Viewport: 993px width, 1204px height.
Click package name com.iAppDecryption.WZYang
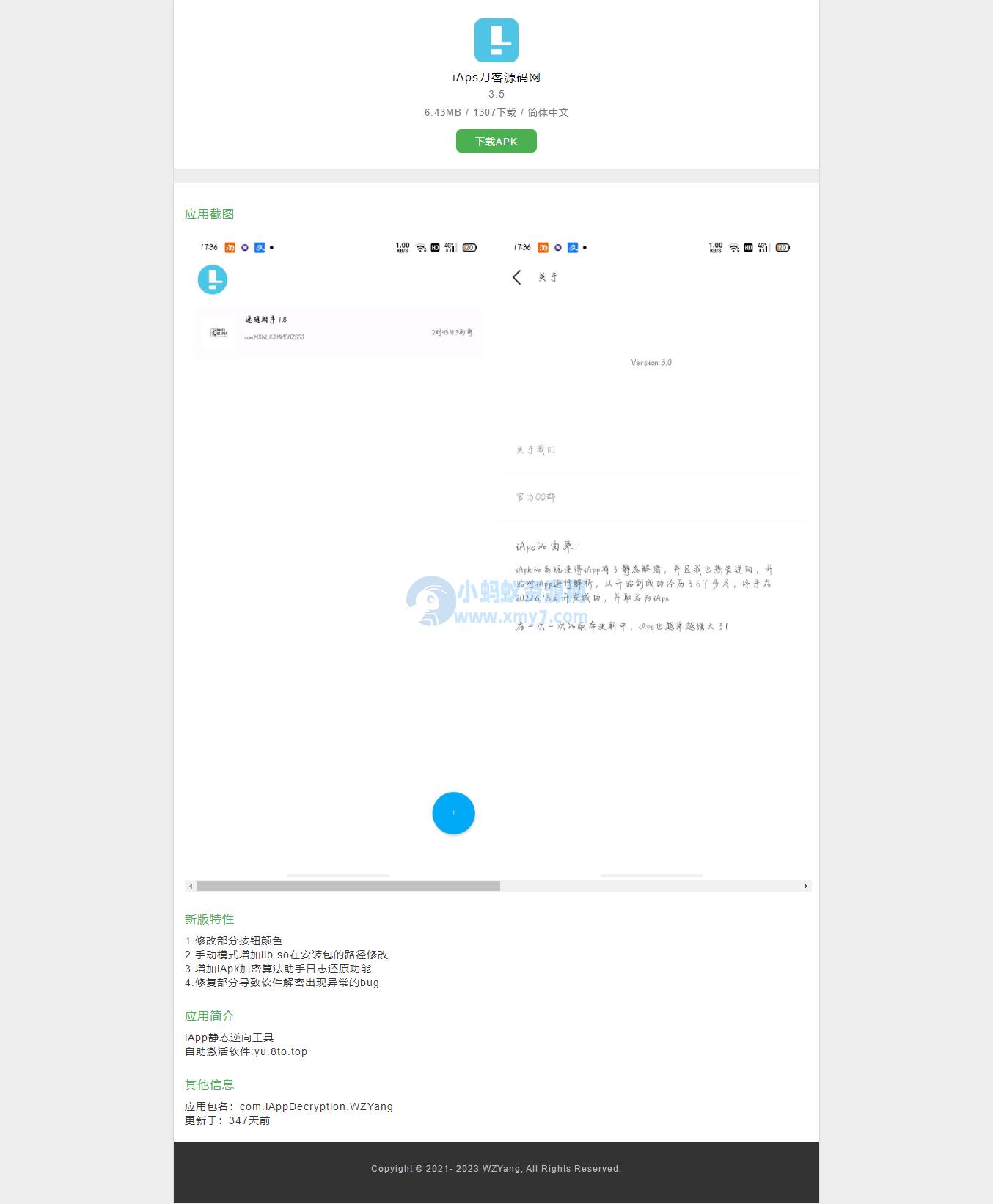[x=316, y=1106]
